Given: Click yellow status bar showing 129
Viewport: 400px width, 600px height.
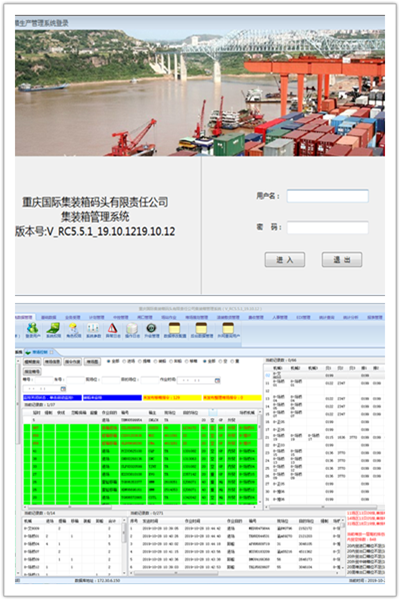Looking at the screenshot, I should pyautogui.click(x=172, y=398).
